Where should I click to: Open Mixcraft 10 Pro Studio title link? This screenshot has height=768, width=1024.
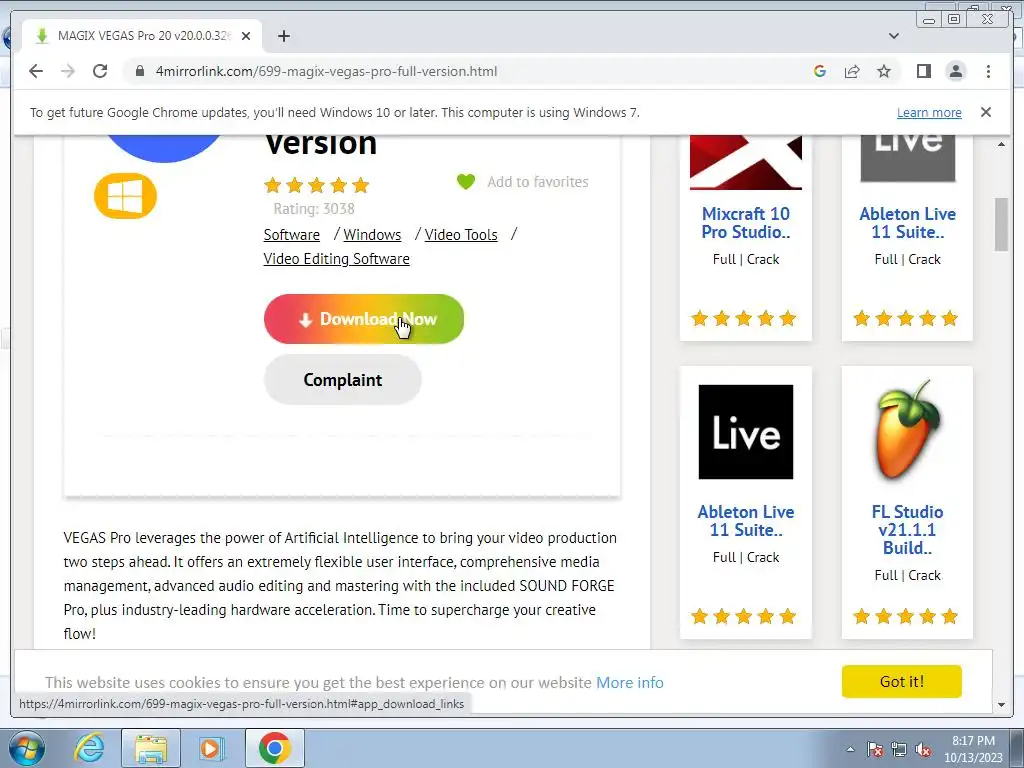coord(746,223)
